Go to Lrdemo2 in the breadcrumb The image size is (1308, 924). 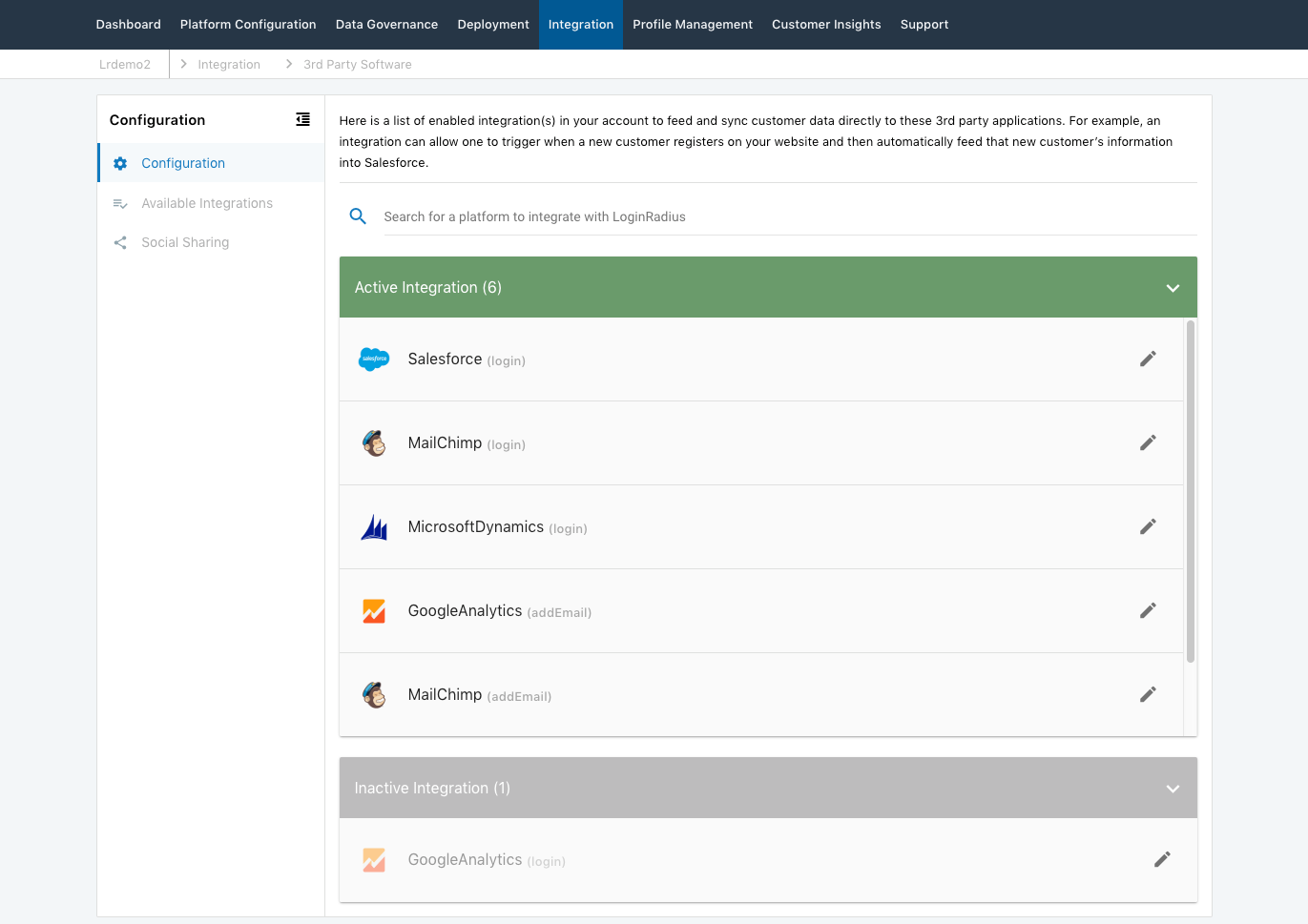click(125, 65)
